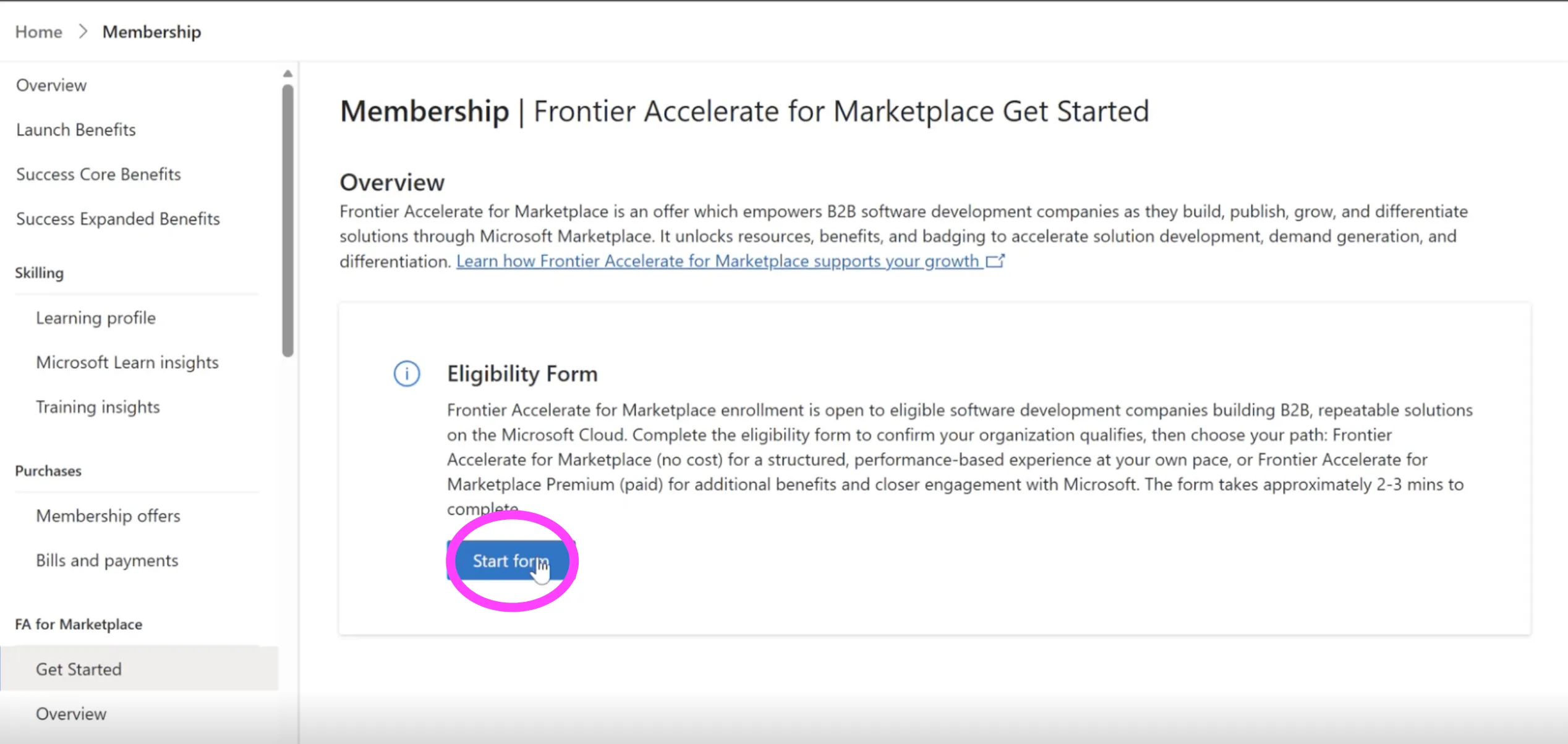Click the external link icon after growth link

pyautogui.click(x=995, y=261)
